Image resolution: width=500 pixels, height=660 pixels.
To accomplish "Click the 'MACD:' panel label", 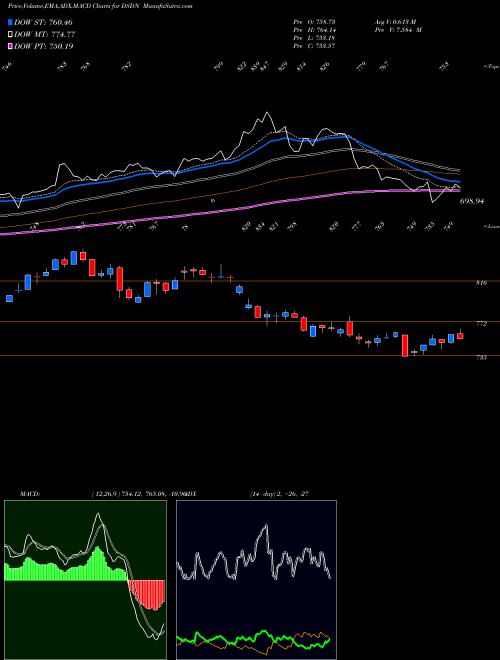I will (x=29, y=494).
